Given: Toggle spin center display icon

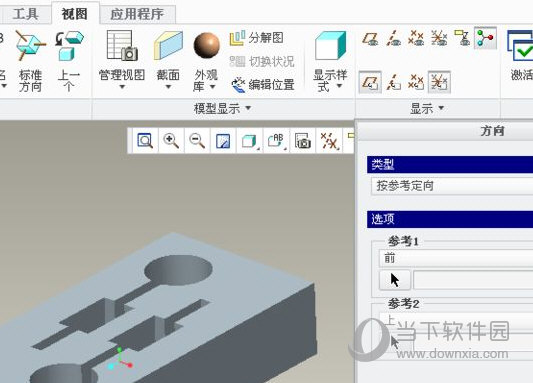Looking at the screenshot, I should click(485, 38).
